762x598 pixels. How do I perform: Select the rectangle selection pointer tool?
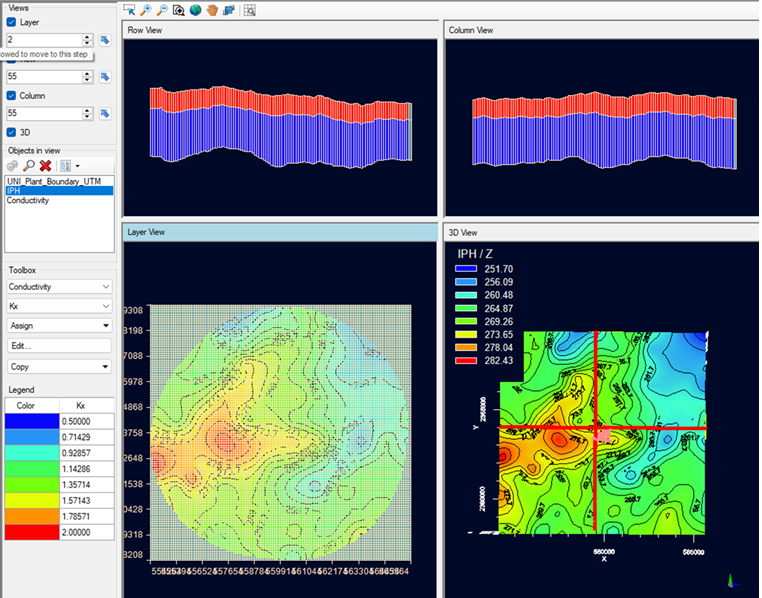pyautogui.click(x=130, y=10)
